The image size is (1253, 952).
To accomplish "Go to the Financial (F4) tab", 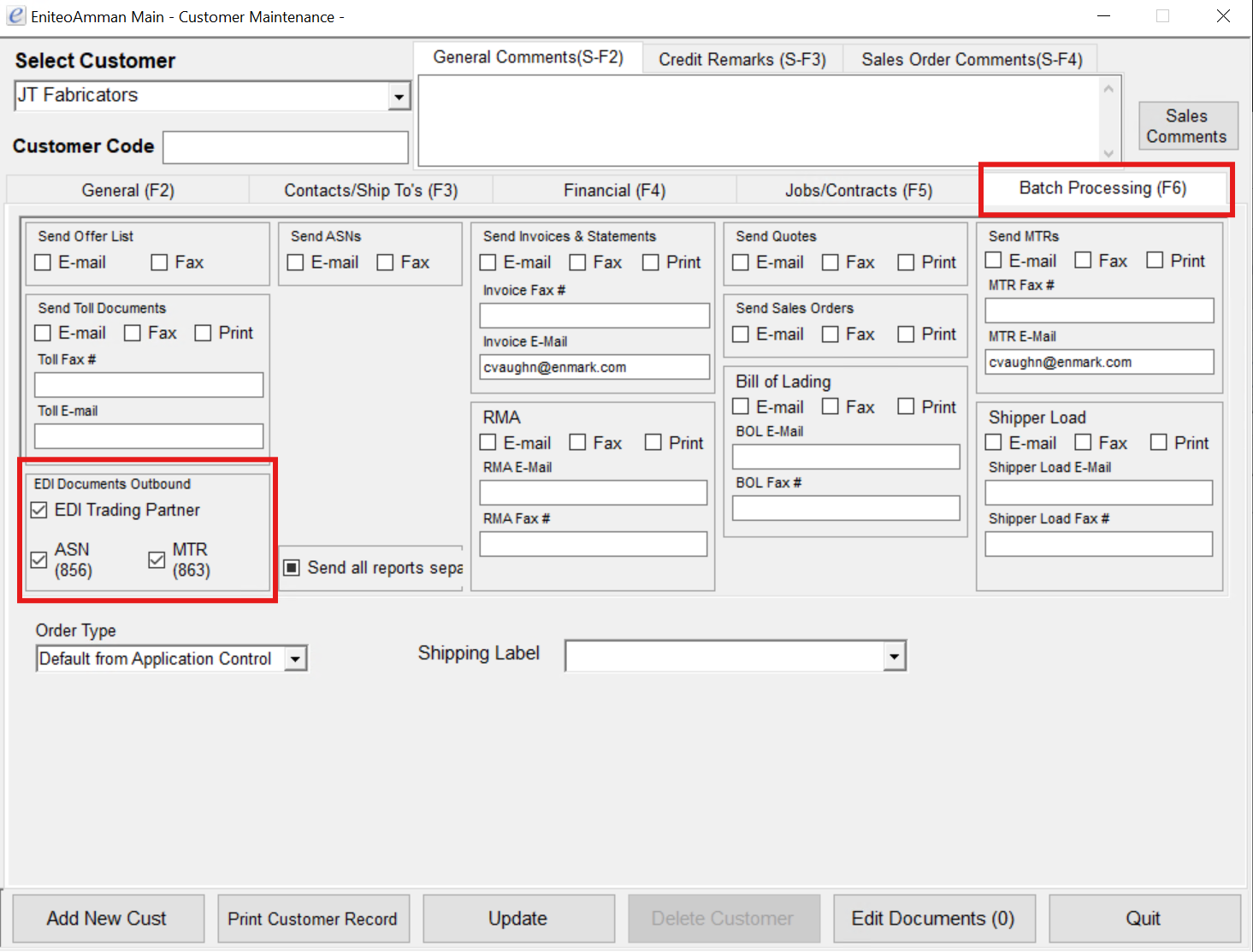I will (614, 190).
